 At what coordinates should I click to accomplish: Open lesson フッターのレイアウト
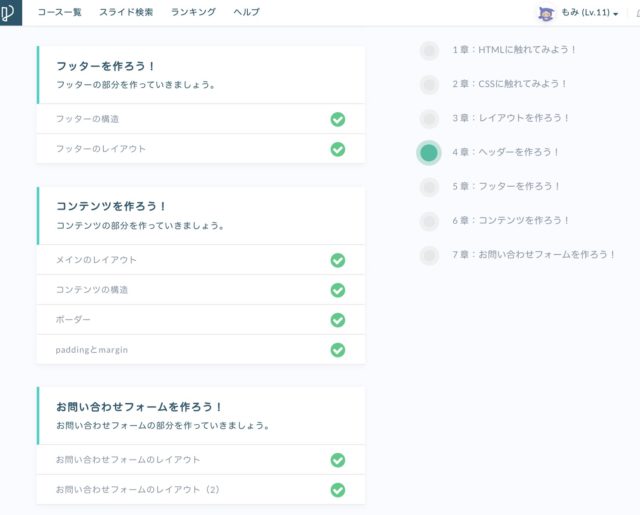click(200, 149)
